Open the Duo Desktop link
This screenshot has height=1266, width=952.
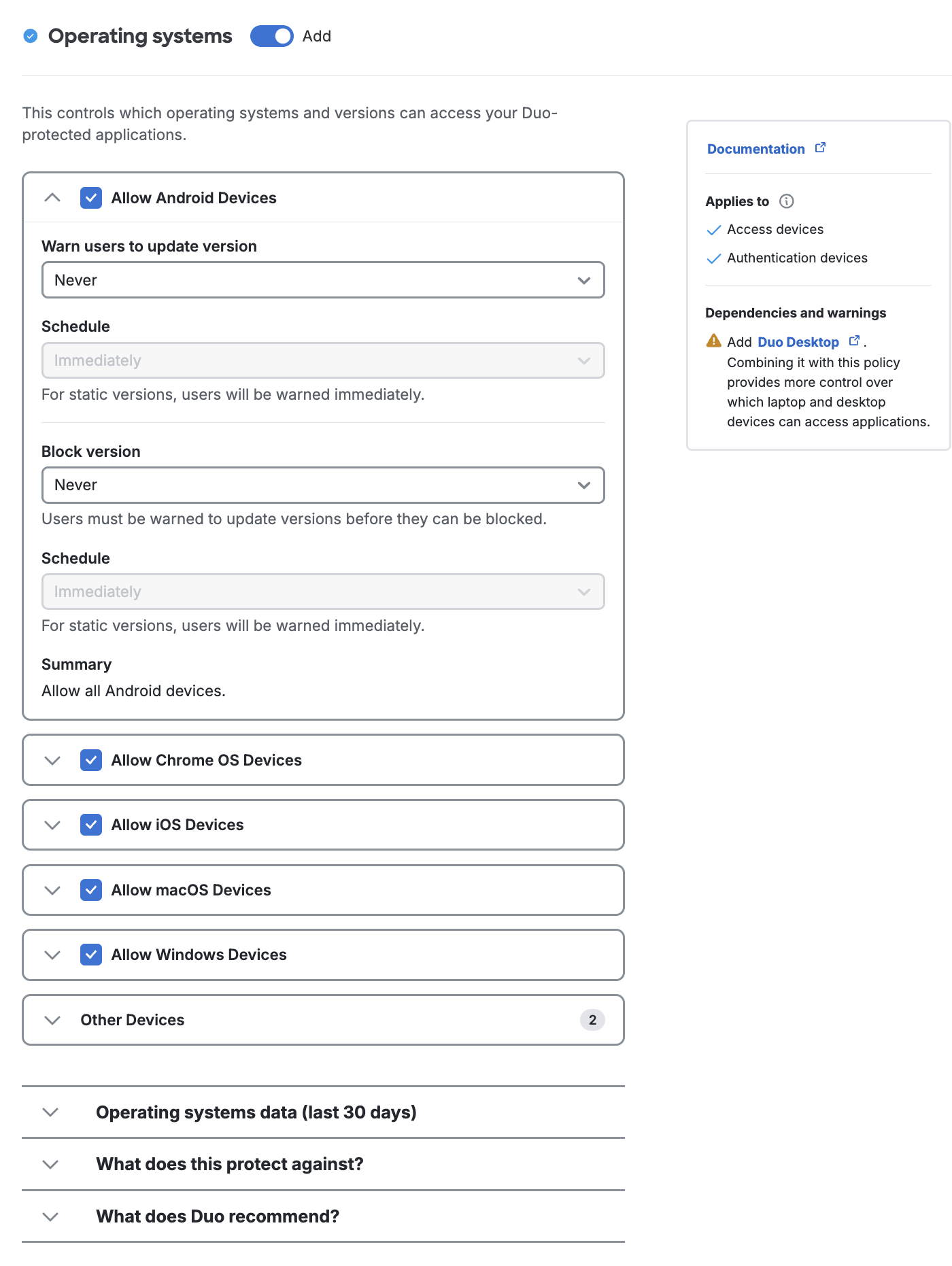[798, 342]
